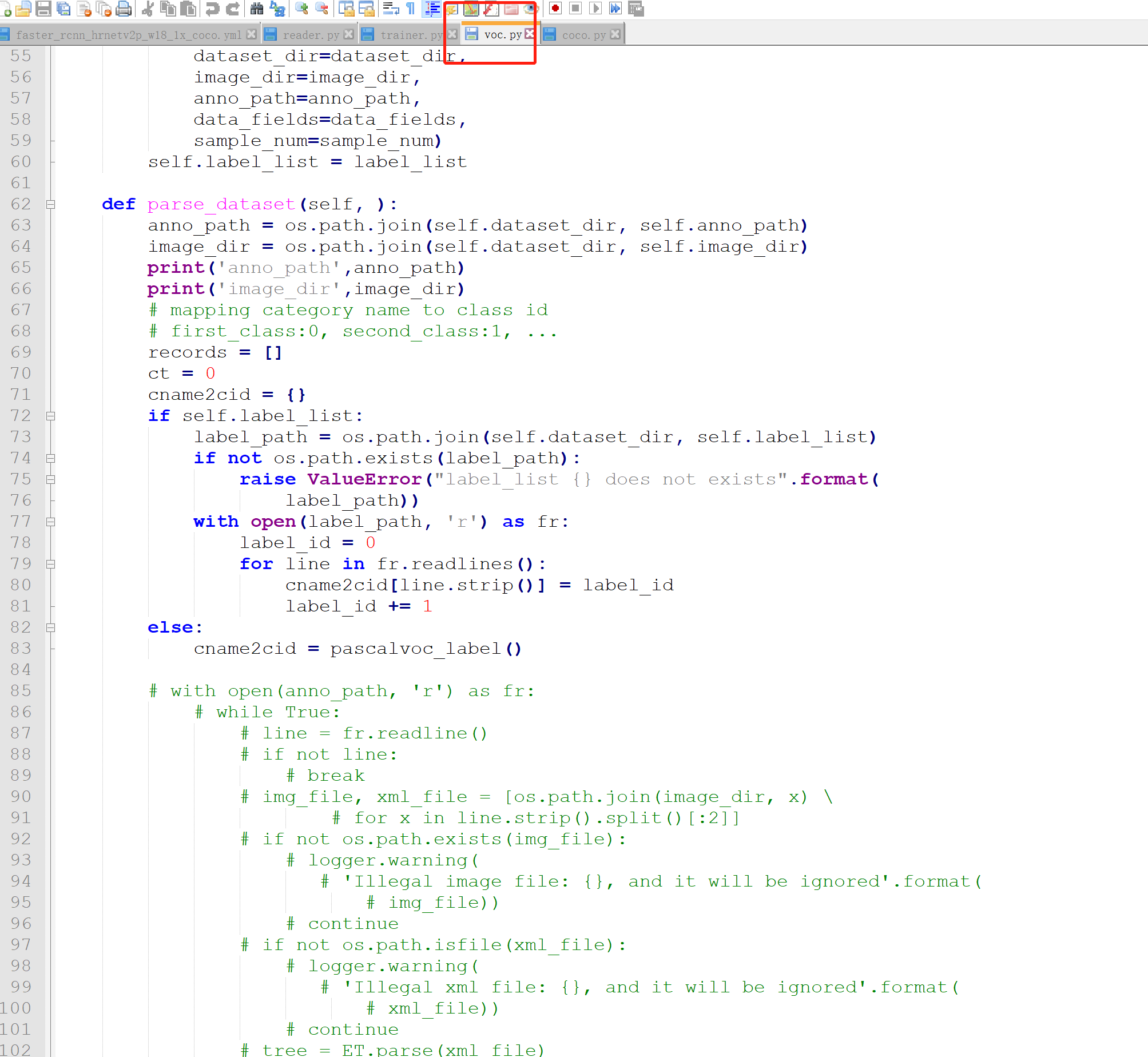Enable synchronized vertical scrolling icon

tap(346, 9)
